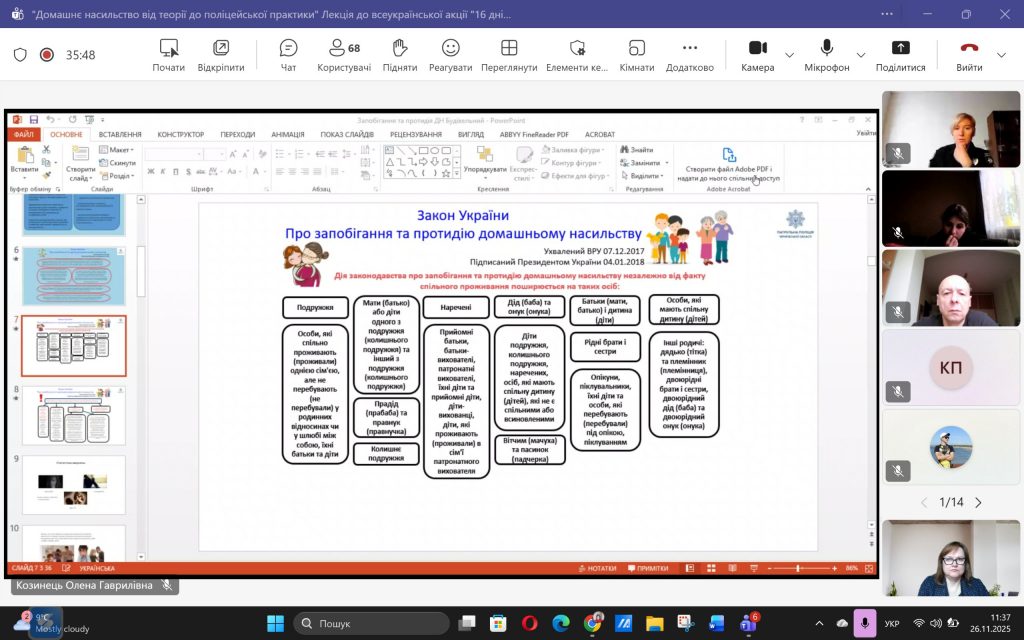1024x640 pixels.
Task: Expand the arrow next to Вийти
Action: click(x=1001, y=55)
